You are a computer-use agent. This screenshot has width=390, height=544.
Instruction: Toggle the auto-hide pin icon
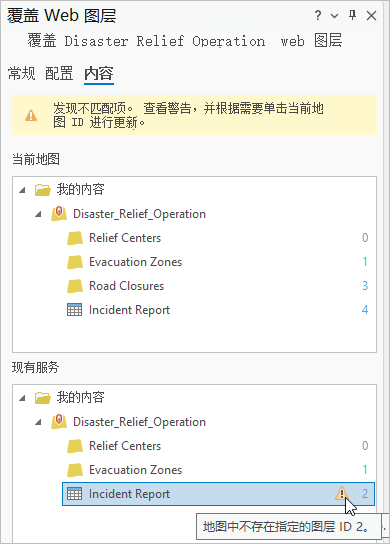(x=353, y=15)
